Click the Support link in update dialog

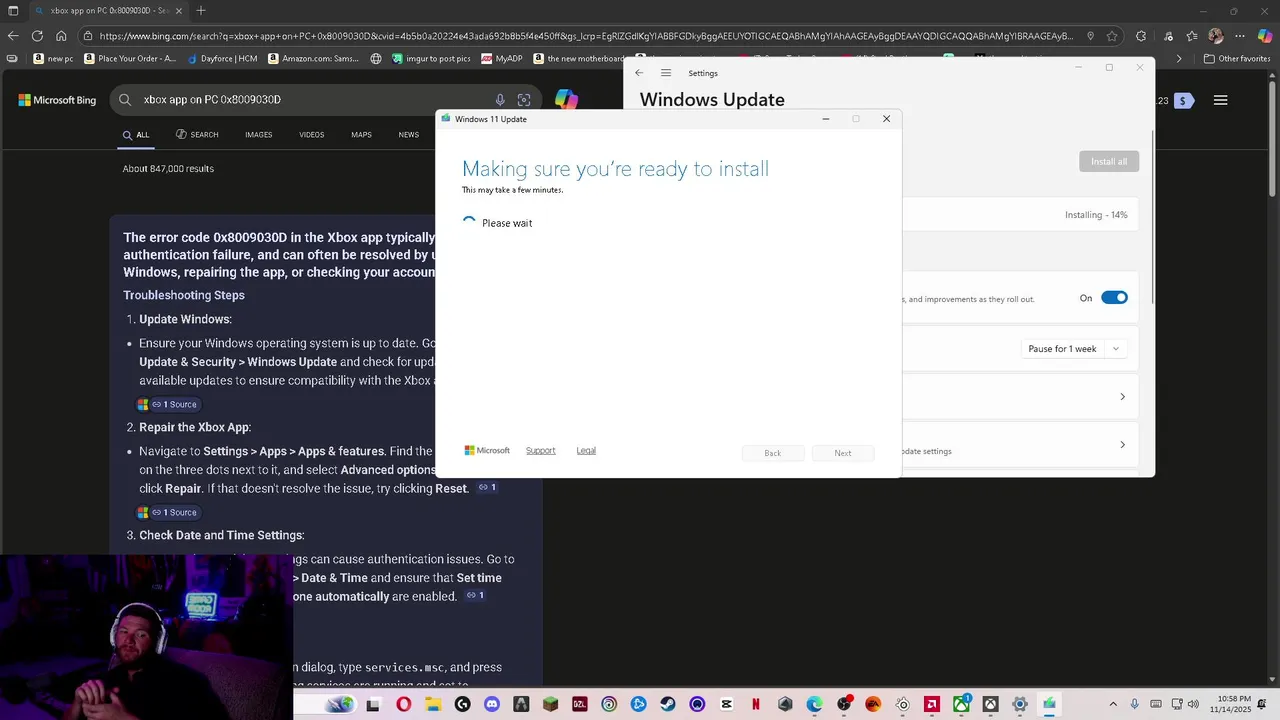pyautogui.click(x=541, y=451)
